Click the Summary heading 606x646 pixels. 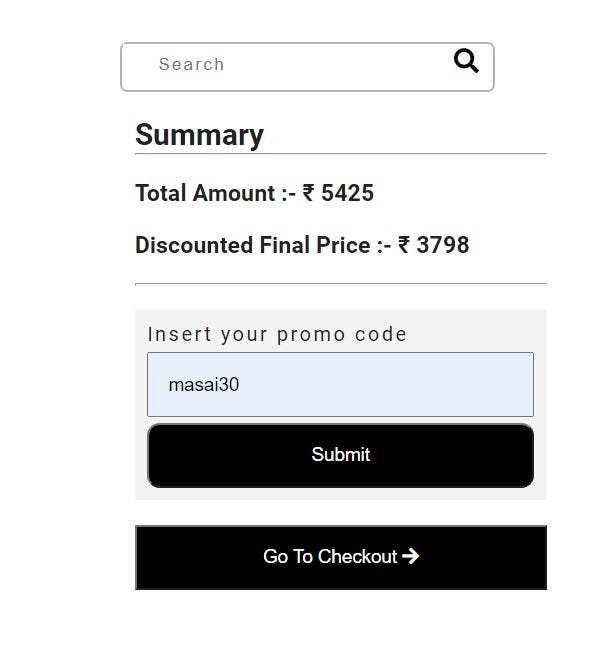(199, 135)
